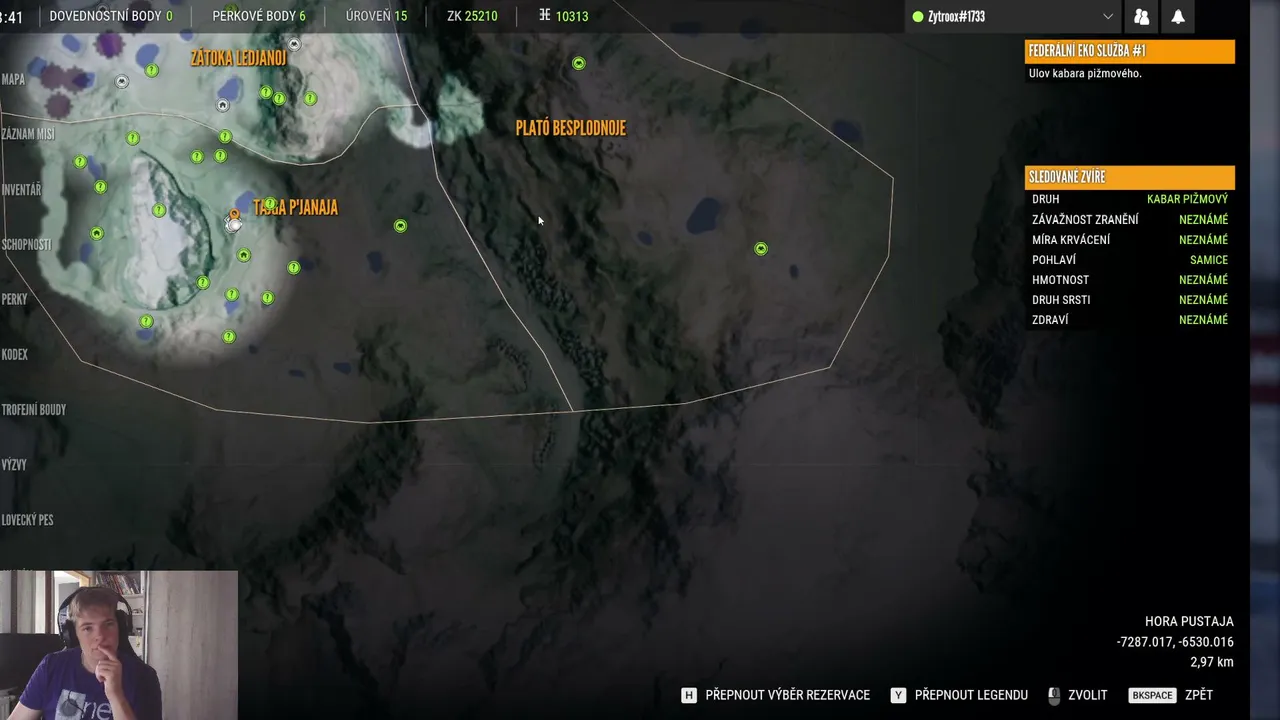The height and width of the screenshot is (720, 1280).
Task: Select question mark on the snowy plateau
Action: [159, 210]
